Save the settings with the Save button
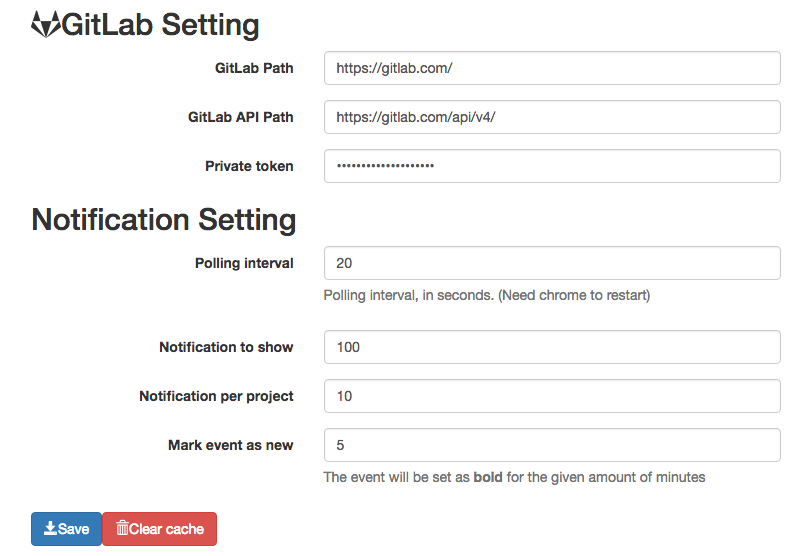 click(x=66, y=529)
